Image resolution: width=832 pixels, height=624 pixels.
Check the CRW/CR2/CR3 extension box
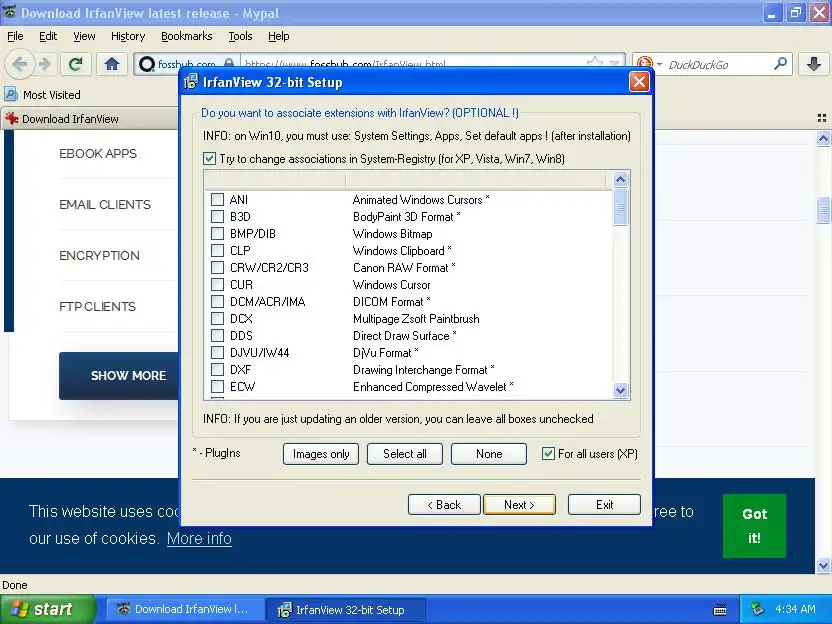(x=217, y=267)
